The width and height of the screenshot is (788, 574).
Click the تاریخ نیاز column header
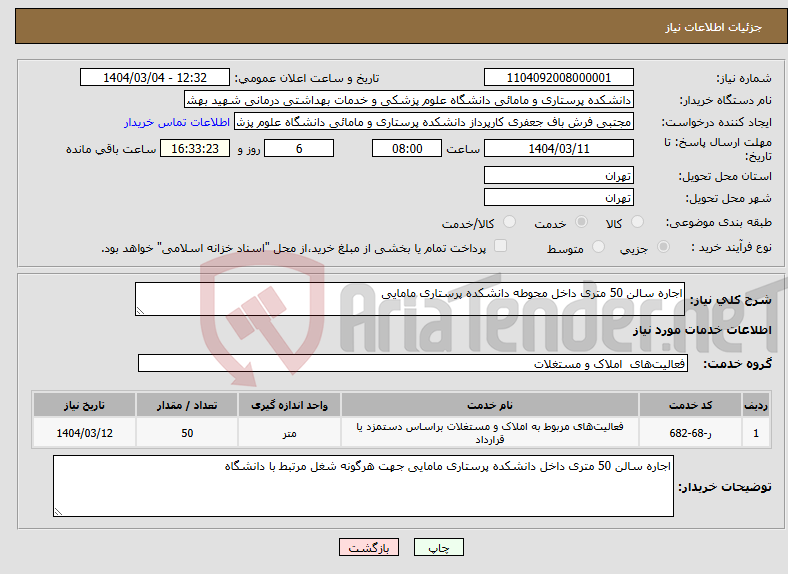click(84, 405)
